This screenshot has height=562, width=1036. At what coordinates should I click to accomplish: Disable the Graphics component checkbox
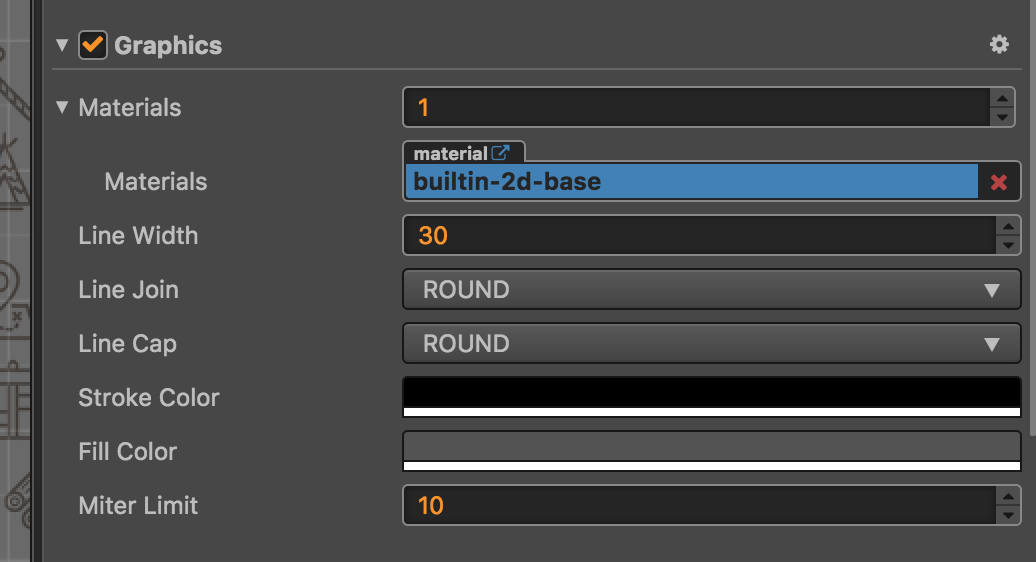point(94,45)
